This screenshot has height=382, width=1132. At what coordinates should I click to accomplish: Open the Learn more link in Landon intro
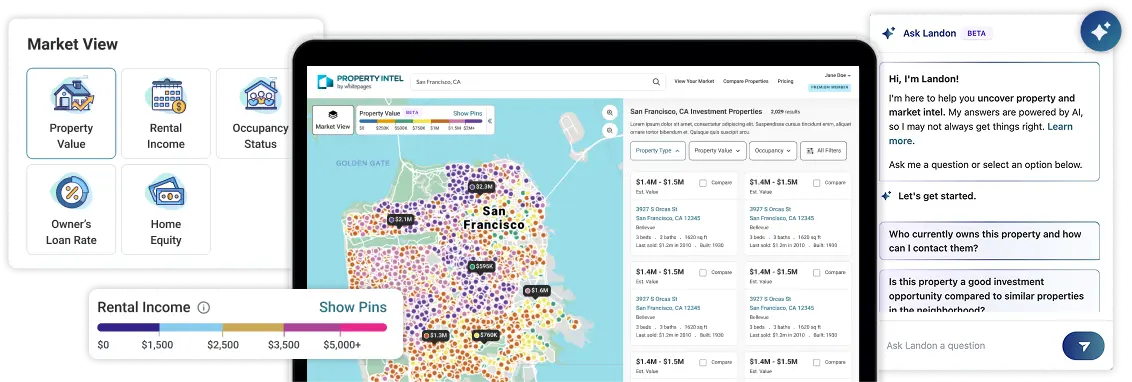(980, 134)
